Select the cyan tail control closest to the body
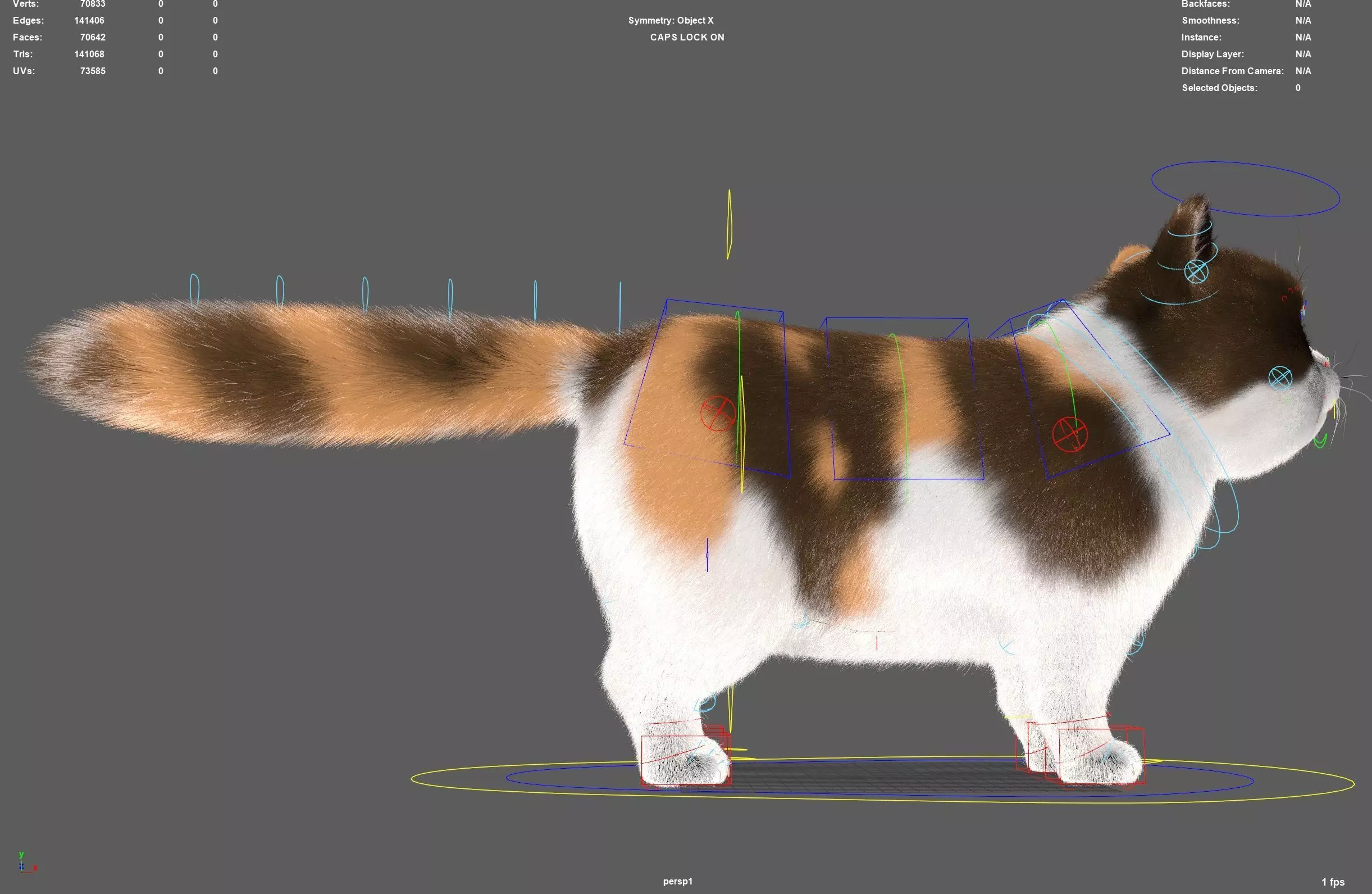The image size is (1372, 894). tap(620, 307)
